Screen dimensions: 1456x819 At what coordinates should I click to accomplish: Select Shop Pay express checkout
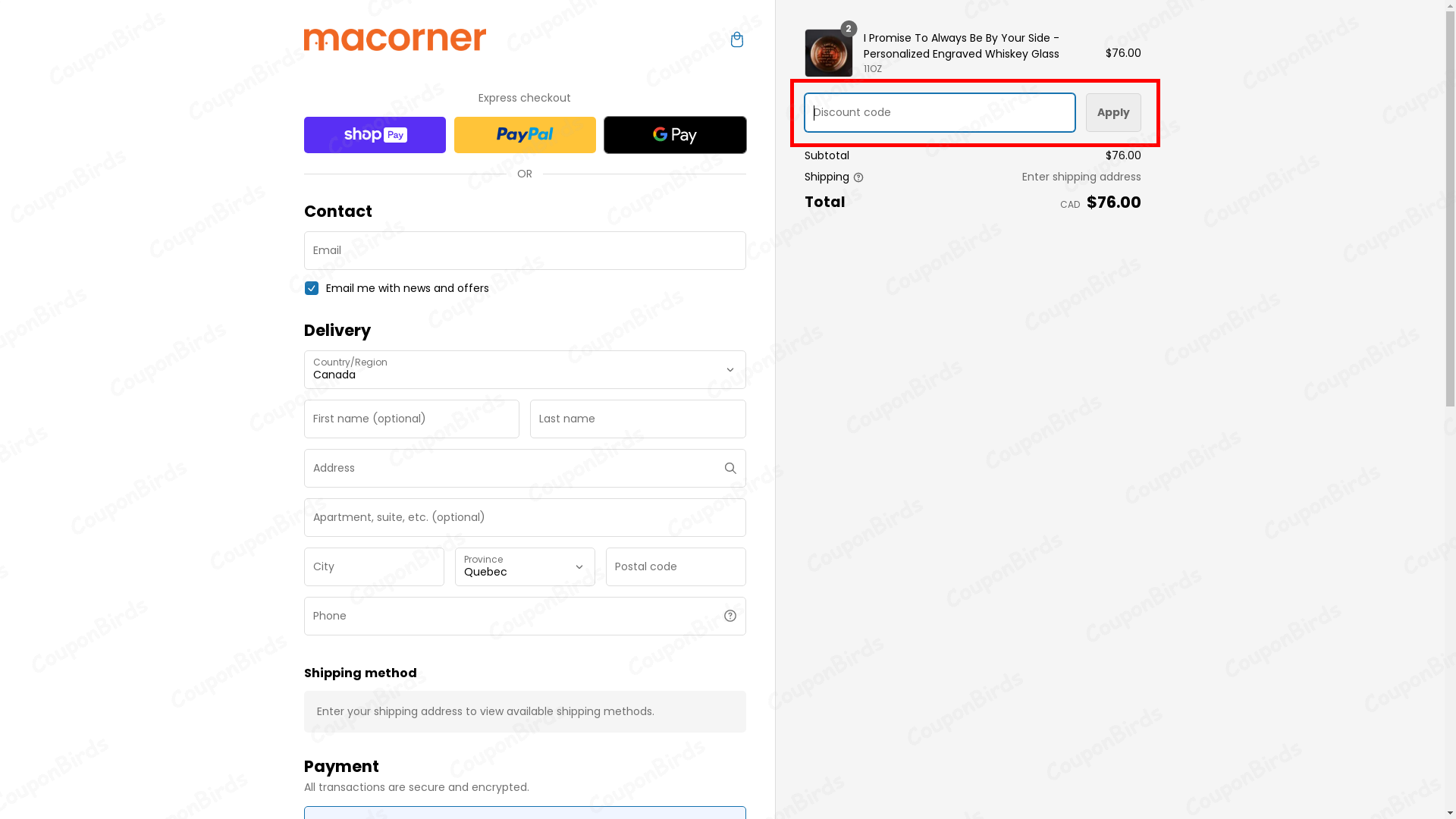(375, 134)
